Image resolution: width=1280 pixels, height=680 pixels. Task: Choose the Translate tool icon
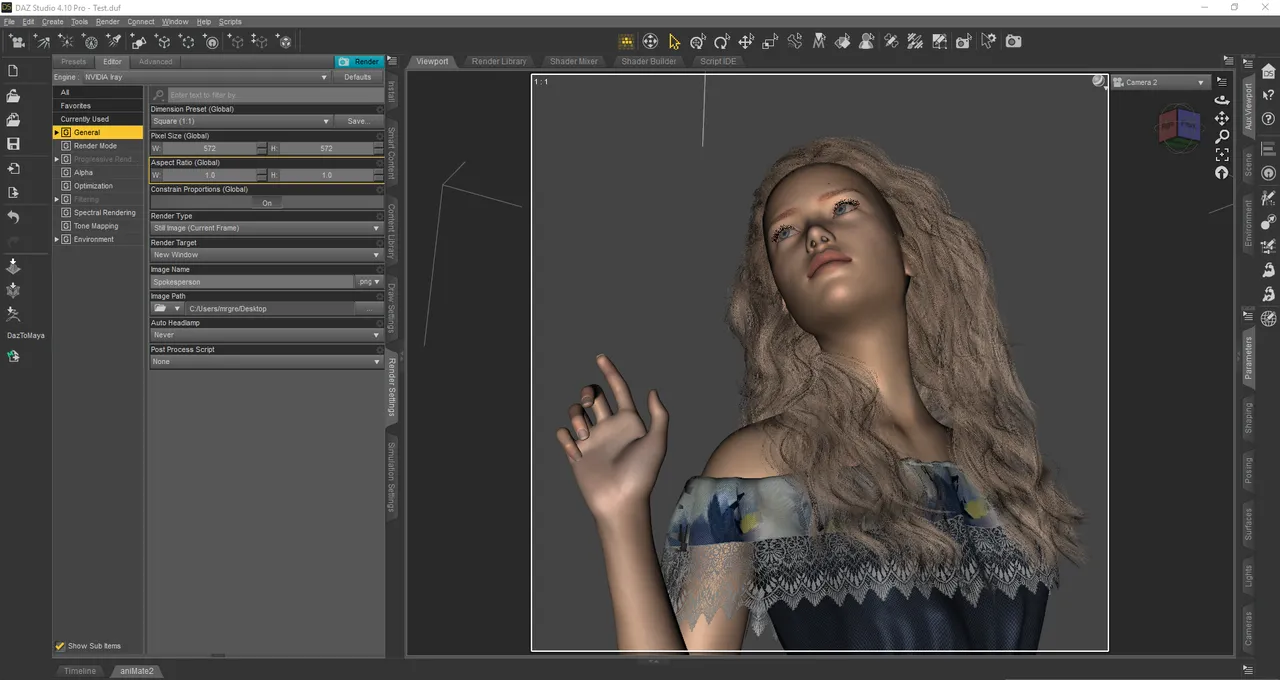[746, 41]
